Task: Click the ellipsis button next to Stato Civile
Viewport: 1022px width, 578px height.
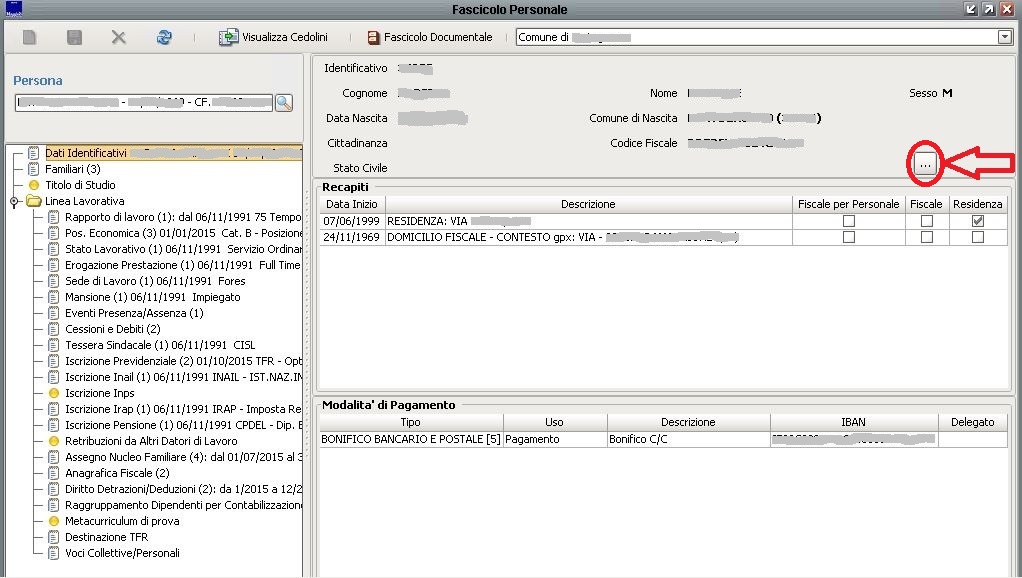Action: pyautogui.click(x=926, y=165)
